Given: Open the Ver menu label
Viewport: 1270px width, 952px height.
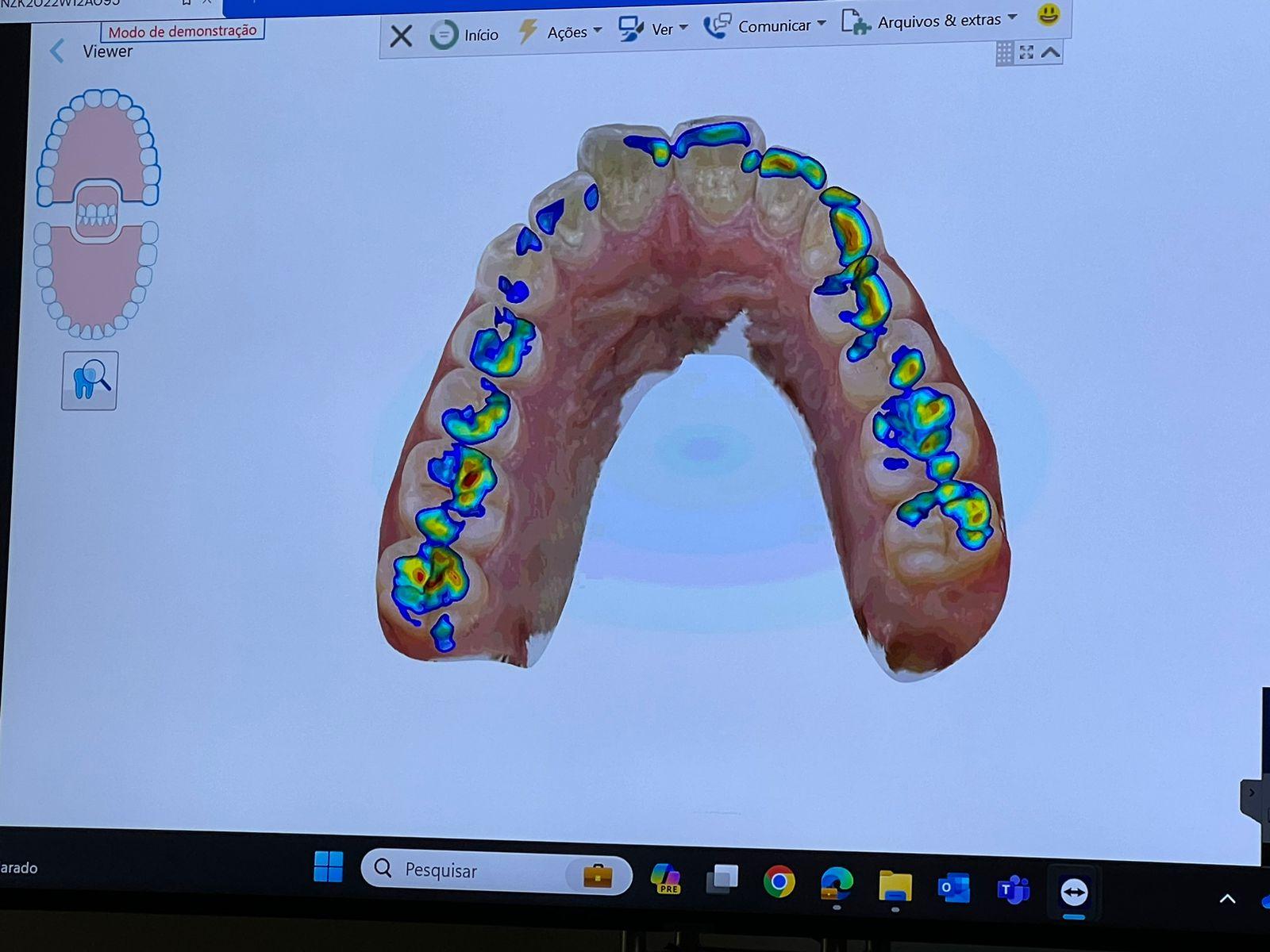Looking at the screenshot, I should [662, 29].
